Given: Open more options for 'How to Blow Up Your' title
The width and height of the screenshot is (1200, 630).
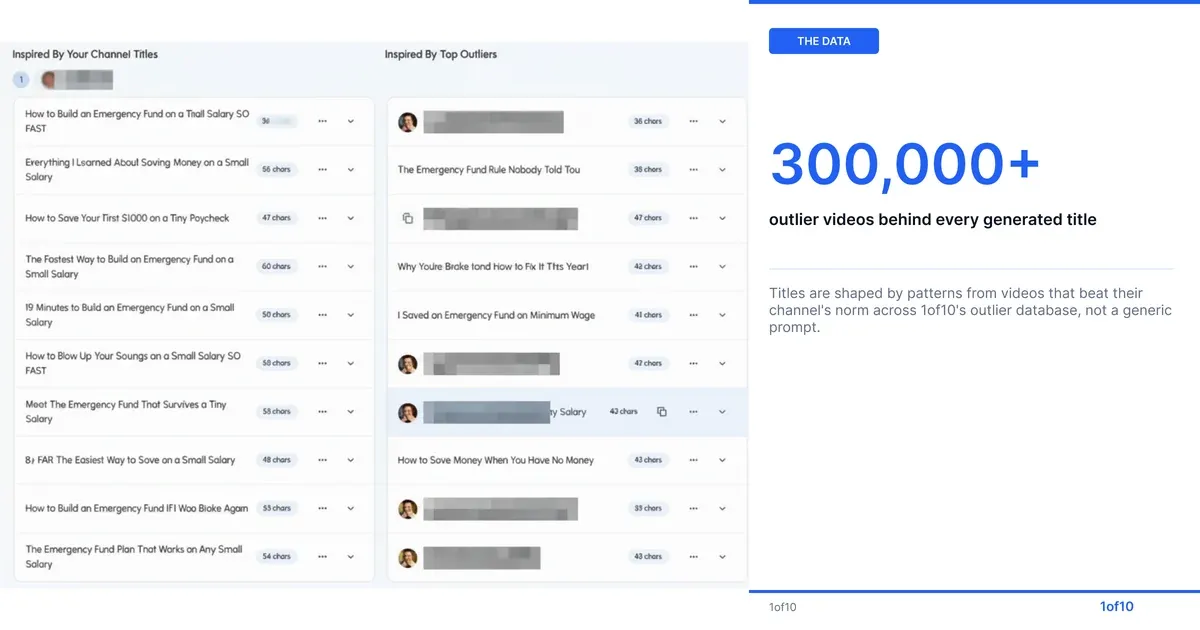Looking at the screenshot, I should tap(322, 363).
